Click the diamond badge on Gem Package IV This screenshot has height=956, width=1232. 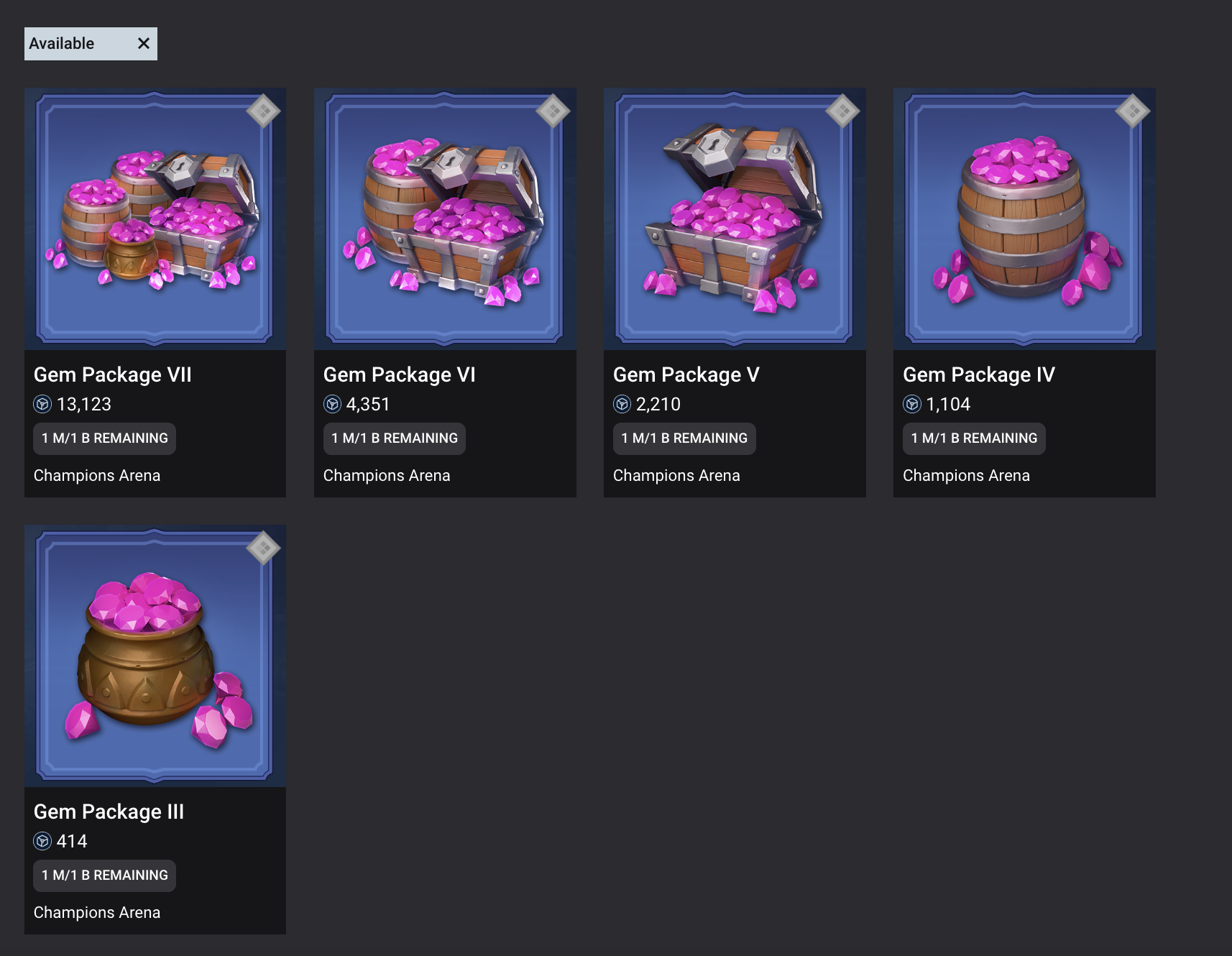click(1133, 111)
